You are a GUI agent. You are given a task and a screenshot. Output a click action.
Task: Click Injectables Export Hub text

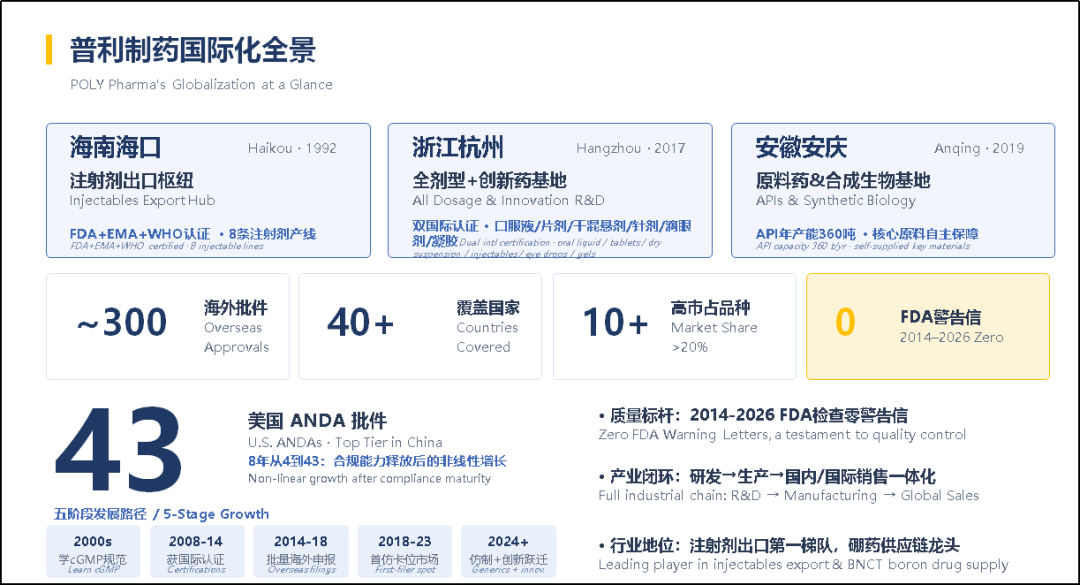click(142, 201)
